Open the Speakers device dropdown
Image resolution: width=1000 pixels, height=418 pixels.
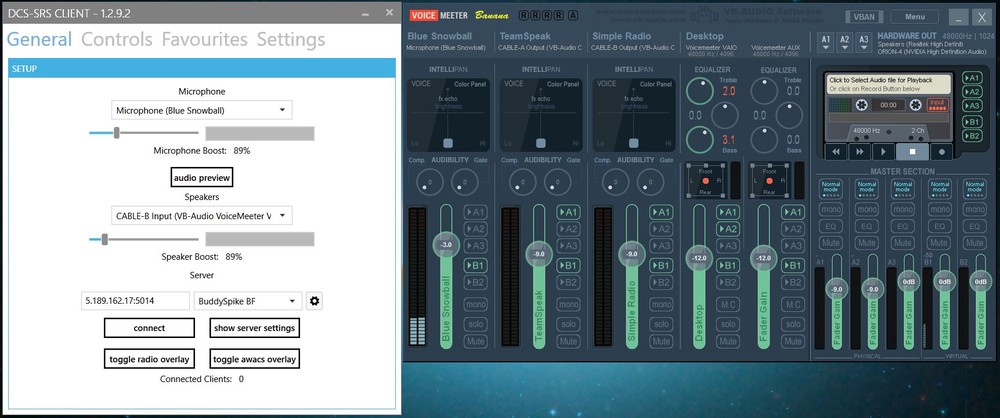(202, 216)
